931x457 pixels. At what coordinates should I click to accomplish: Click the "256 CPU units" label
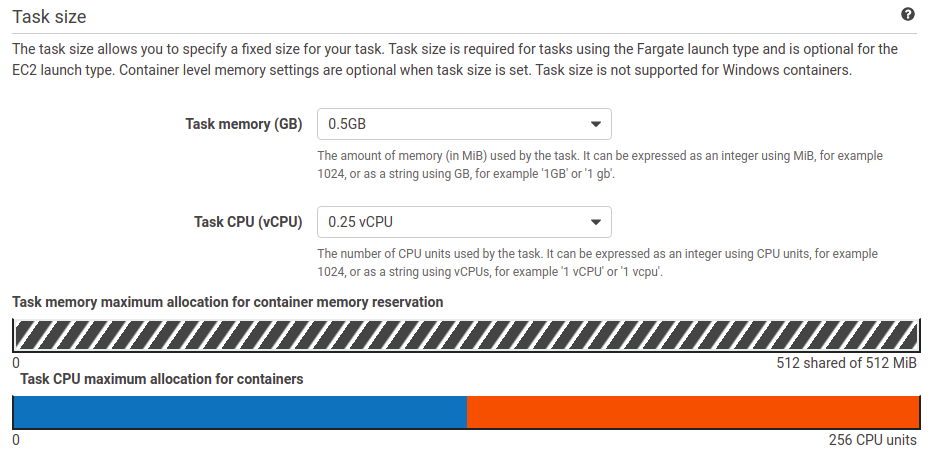[x=872, y=440]
